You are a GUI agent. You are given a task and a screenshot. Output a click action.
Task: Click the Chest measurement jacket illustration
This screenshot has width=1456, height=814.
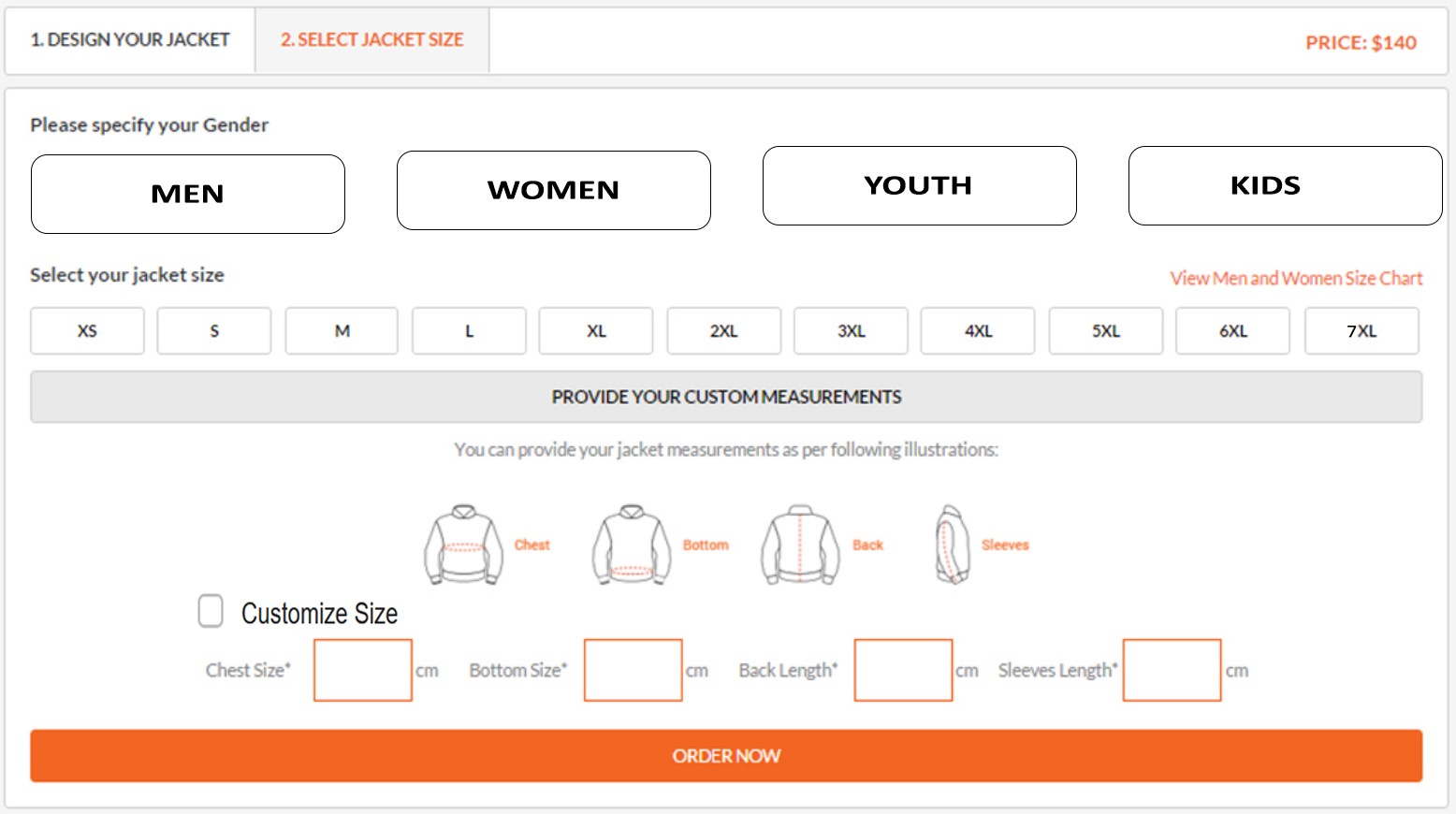pos(462,545)
